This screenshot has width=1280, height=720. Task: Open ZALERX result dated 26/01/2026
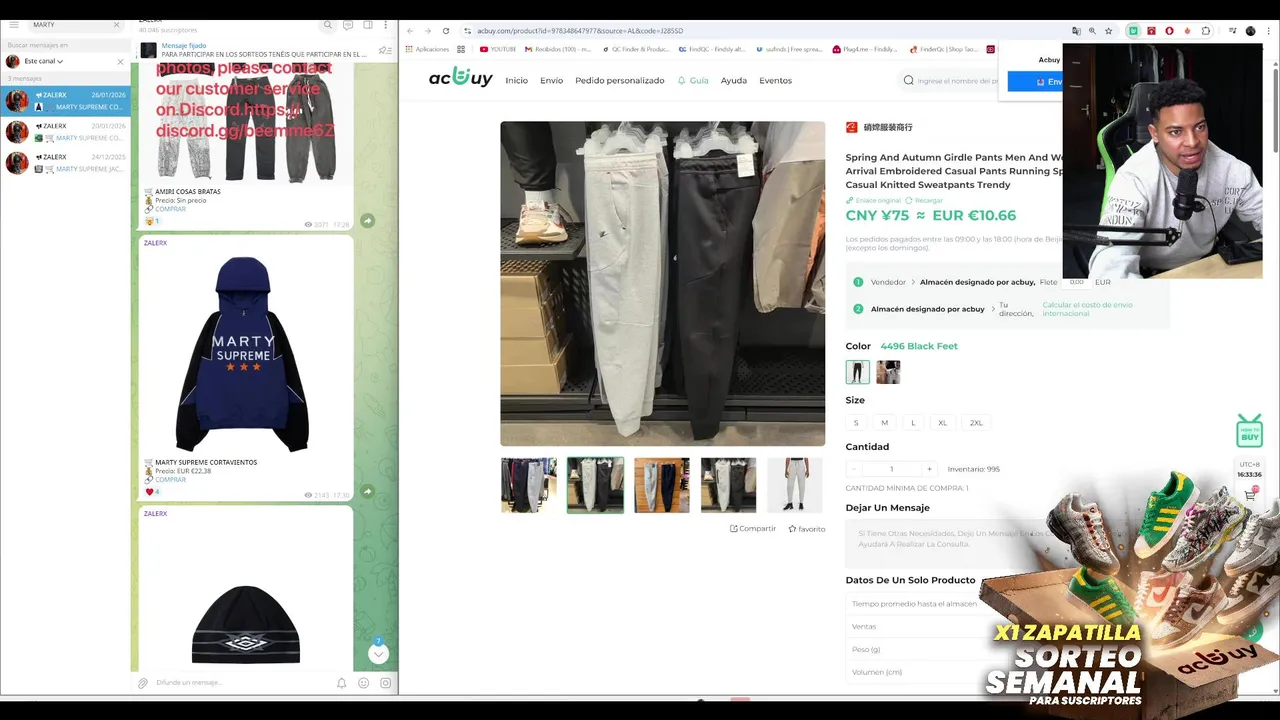pos(65,101)
